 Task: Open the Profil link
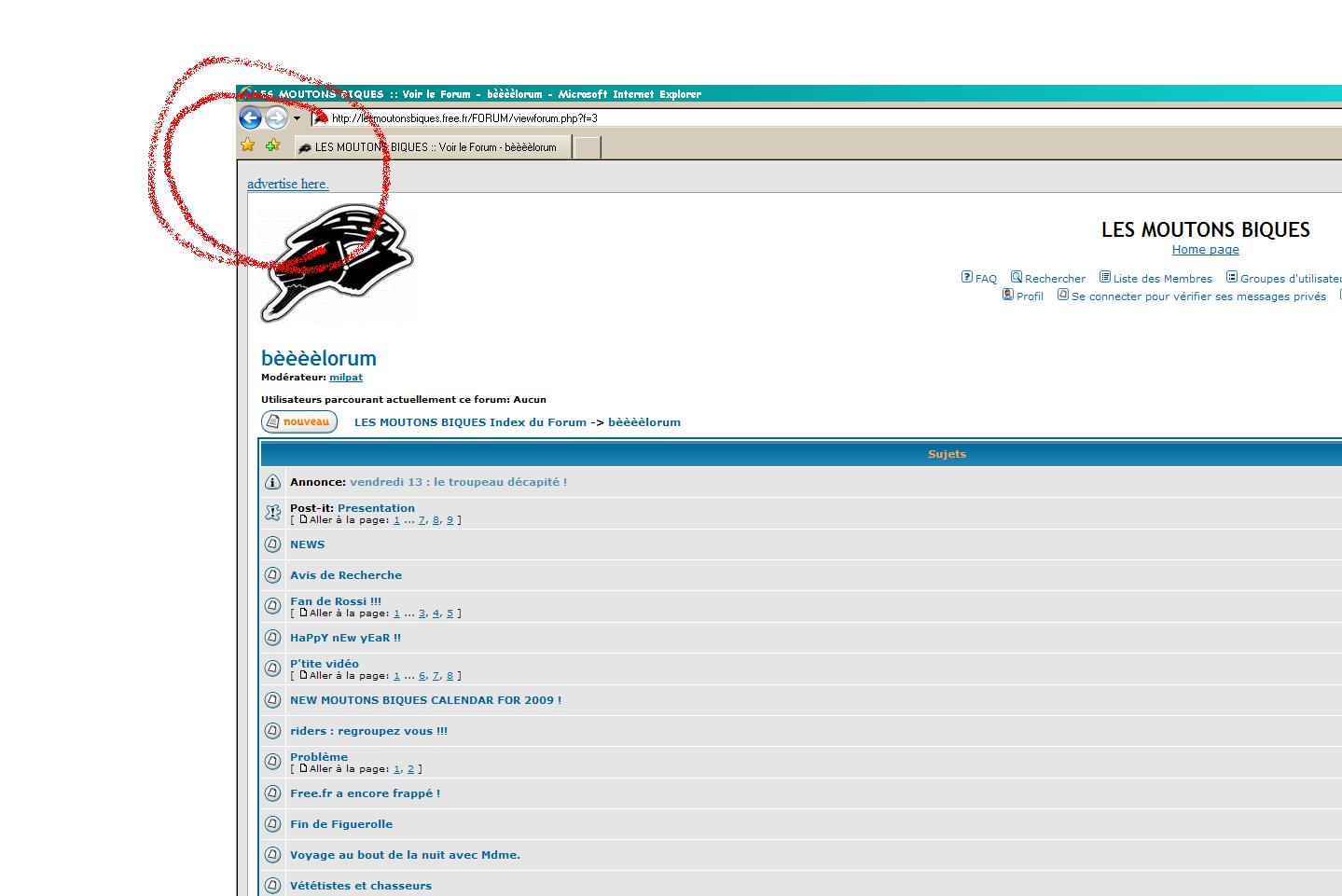click(1030, 296)
